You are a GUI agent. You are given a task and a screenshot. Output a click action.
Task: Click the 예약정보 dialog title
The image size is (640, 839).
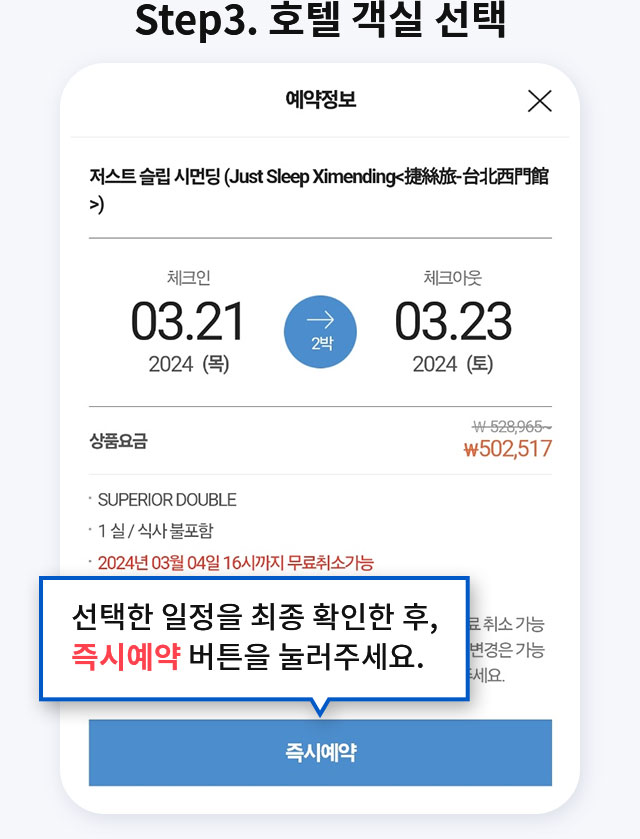pyautogui.click(x=321, y=100)
